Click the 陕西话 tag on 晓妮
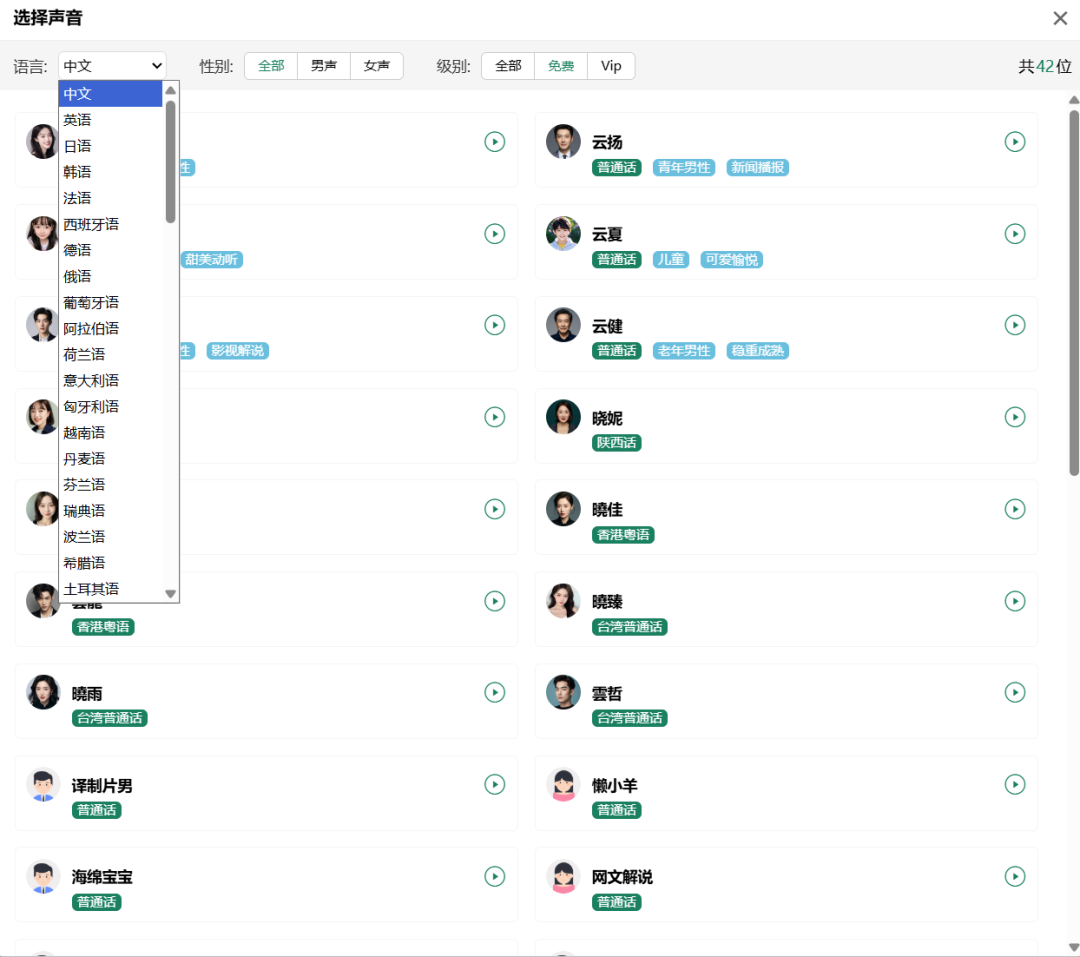 point(616,442)
